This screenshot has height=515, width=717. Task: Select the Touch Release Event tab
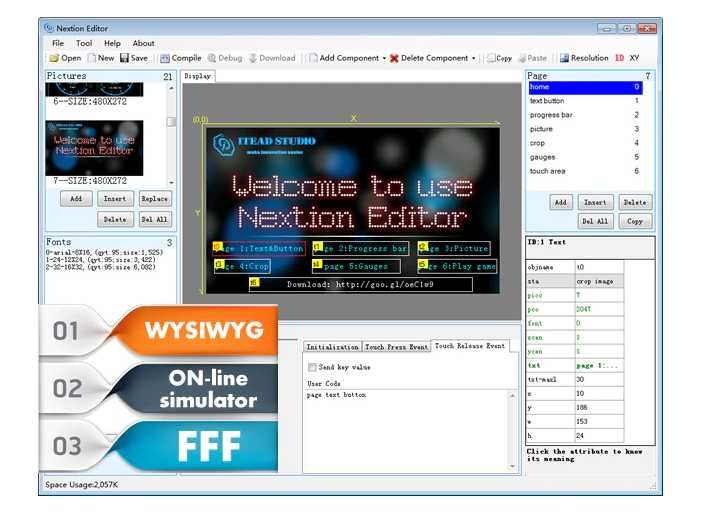470,346
